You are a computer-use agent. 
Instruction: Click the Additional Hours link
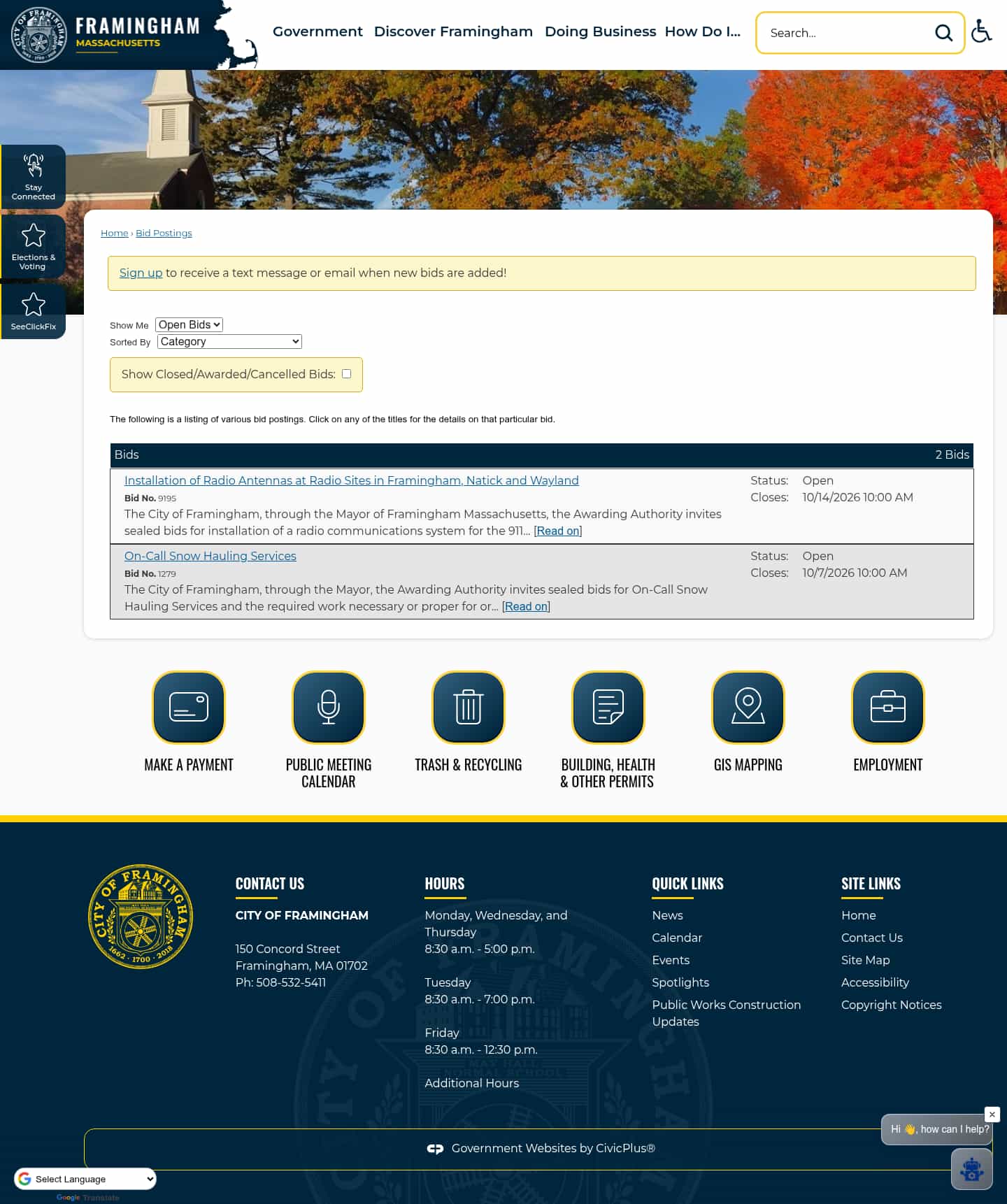(x=472, y=1083)
